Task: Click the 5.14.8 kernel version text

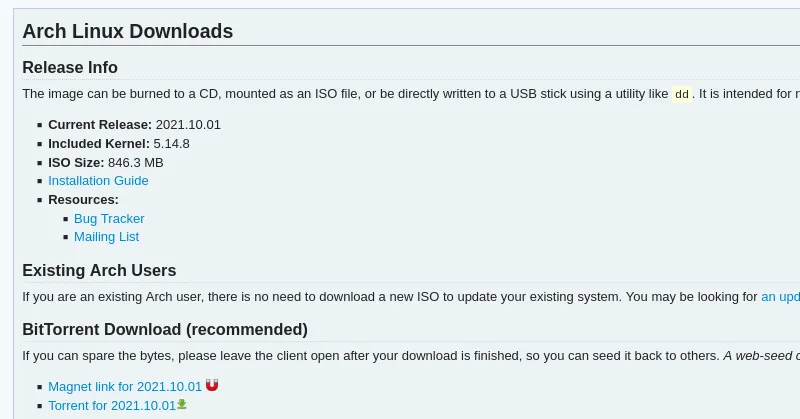Action: tap(171, 143)
